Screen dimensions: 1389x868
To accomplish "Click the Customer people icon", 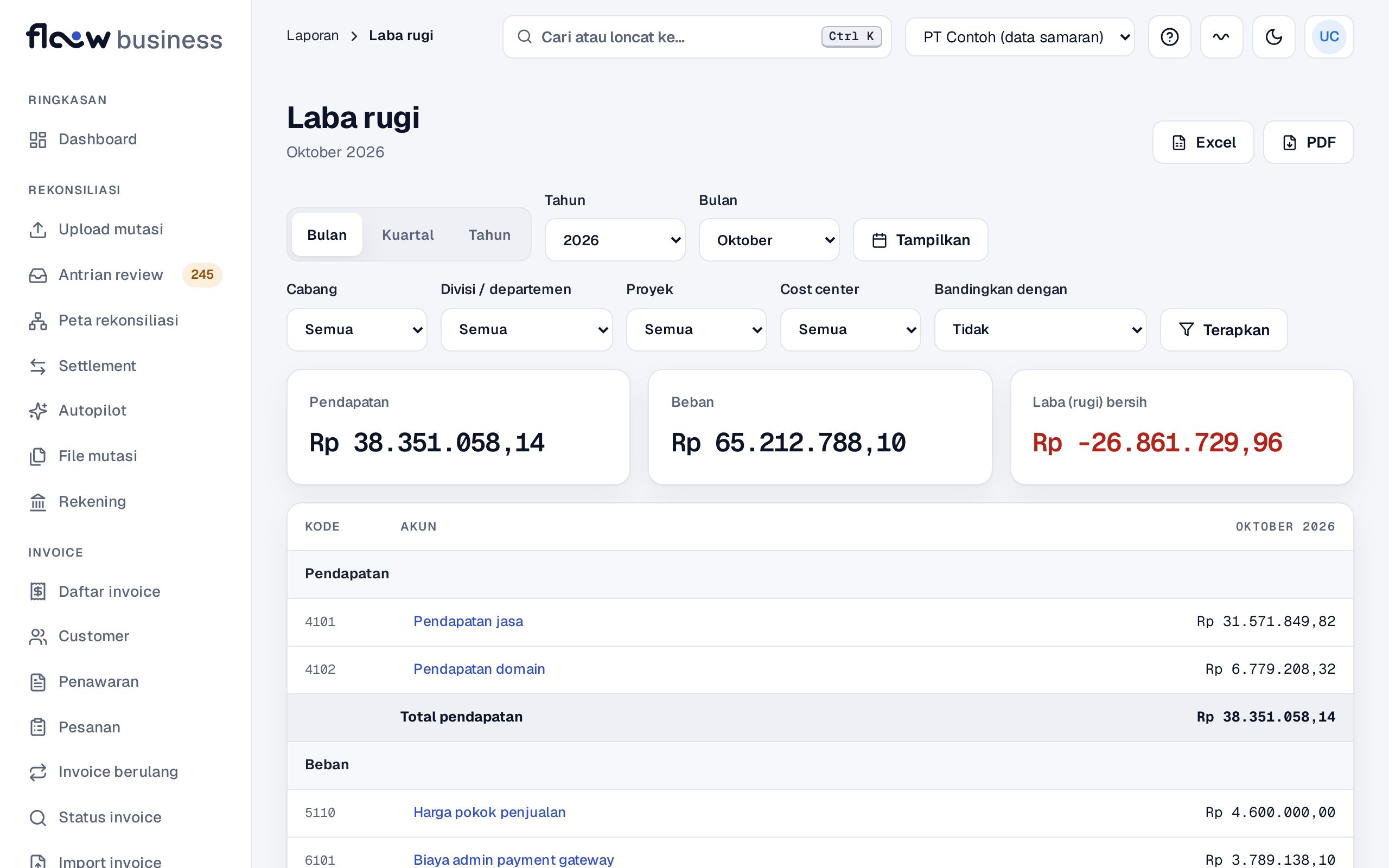I will click(x=38, y=637).
